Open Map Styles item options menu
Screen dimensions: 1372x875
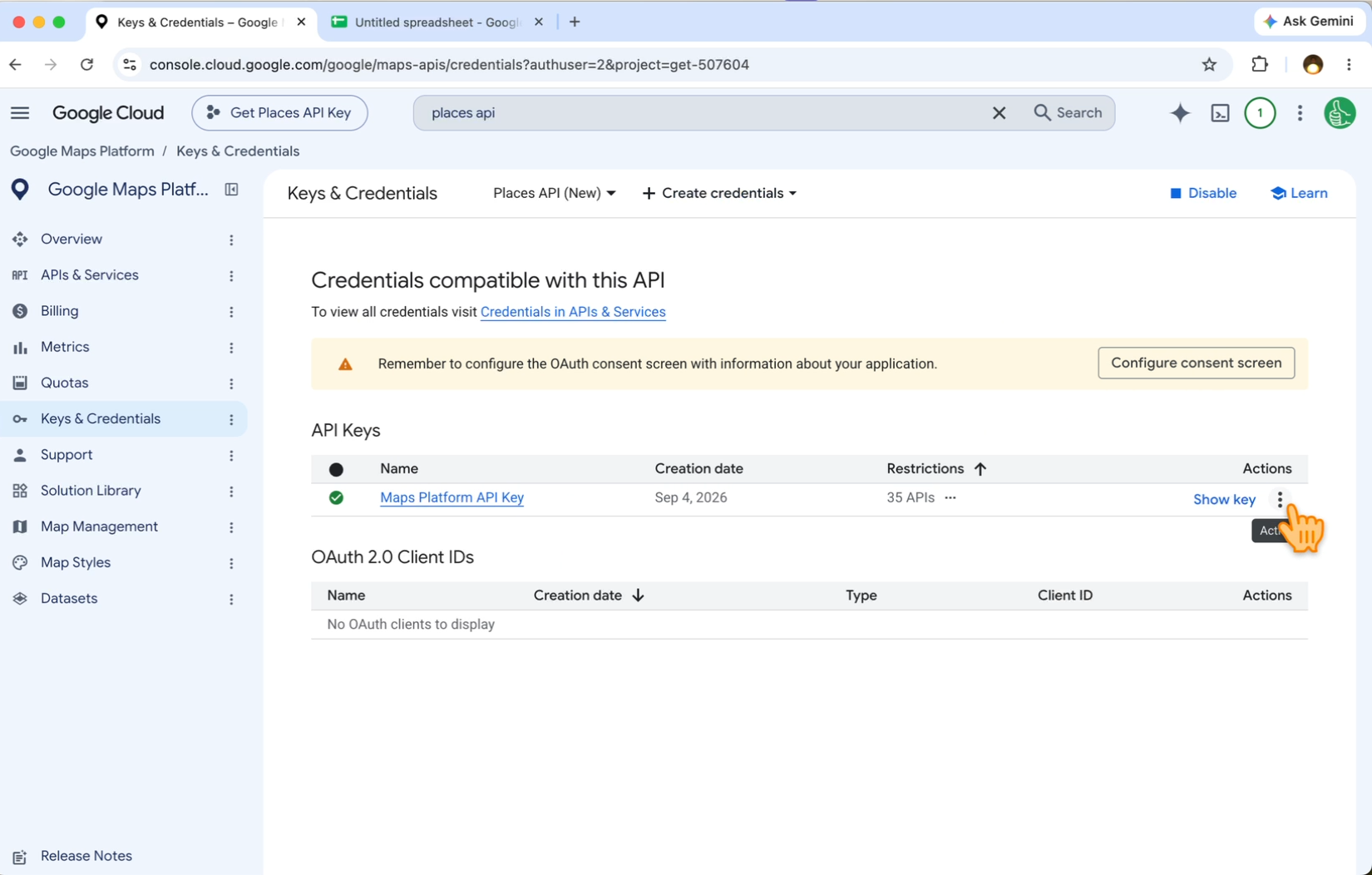pyautogui.click(x=231, y=563)
